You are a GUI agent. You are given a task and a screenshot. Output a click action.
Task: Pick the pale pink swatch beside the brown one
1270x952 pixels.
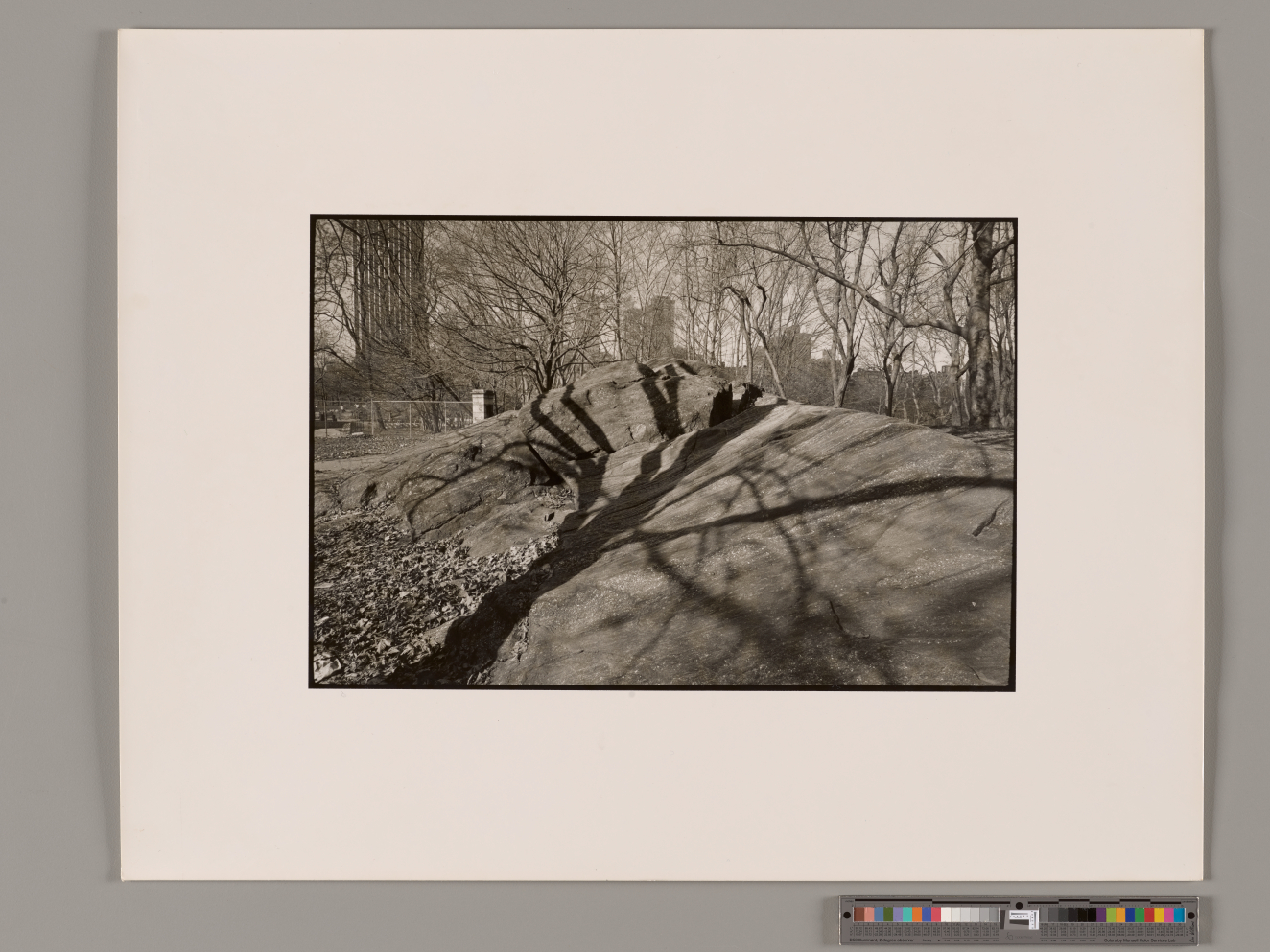click(869, 915)
